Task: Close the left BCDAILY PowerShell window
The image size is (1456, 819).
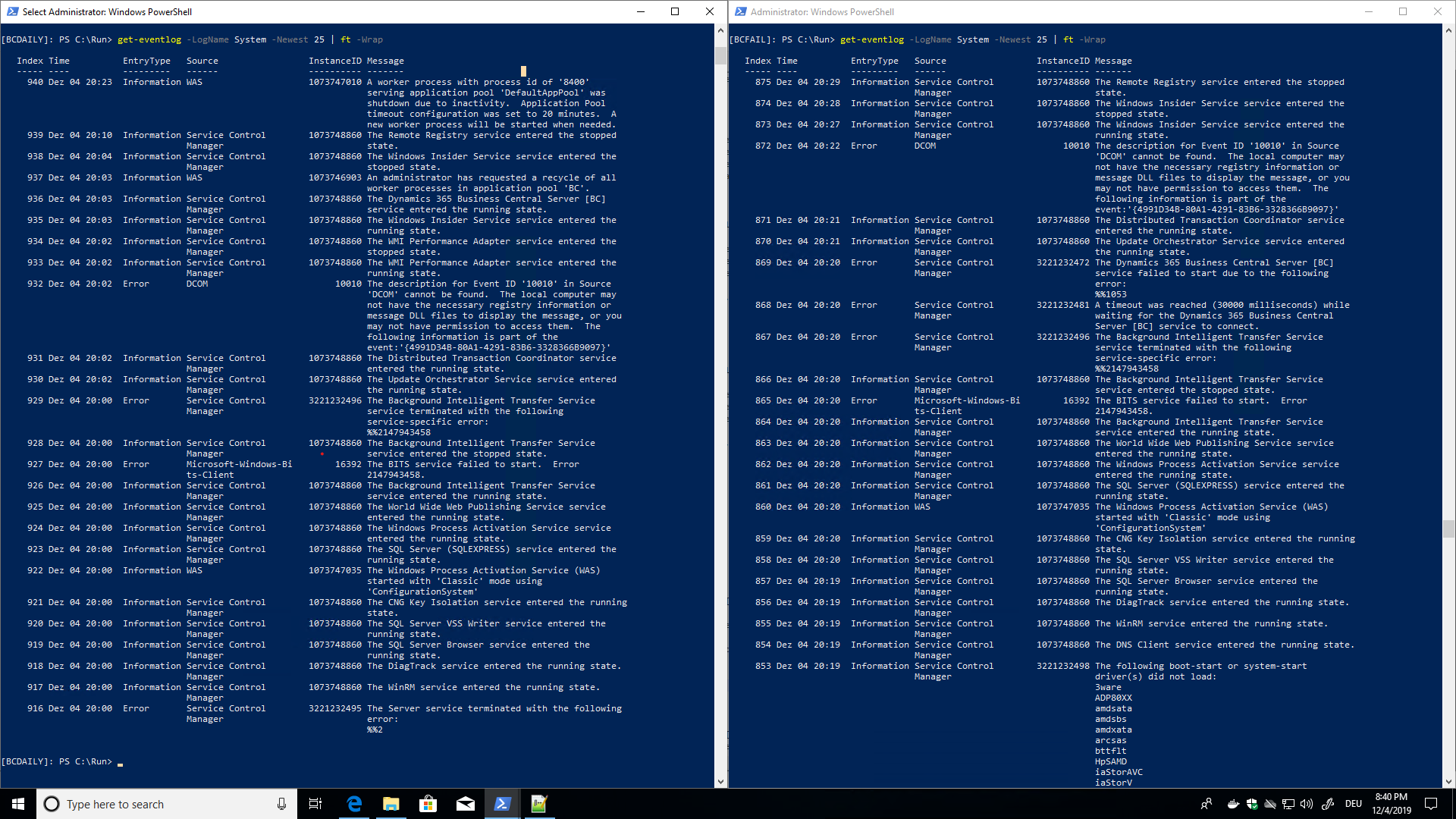Action: (x=710, y=11)
